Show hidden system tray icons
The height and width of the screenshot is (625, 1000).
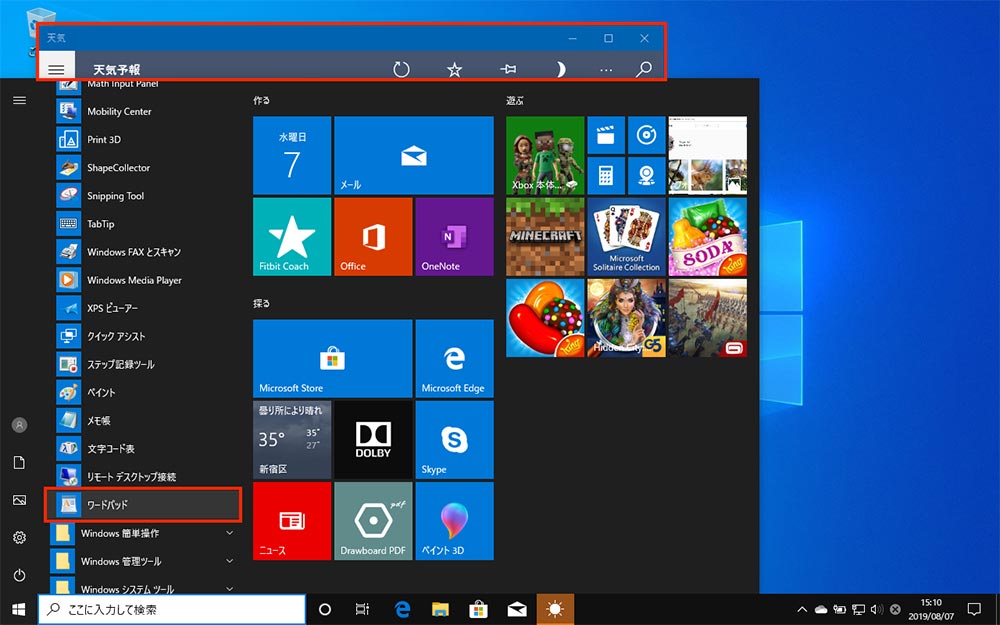click(x=802, y=610)
